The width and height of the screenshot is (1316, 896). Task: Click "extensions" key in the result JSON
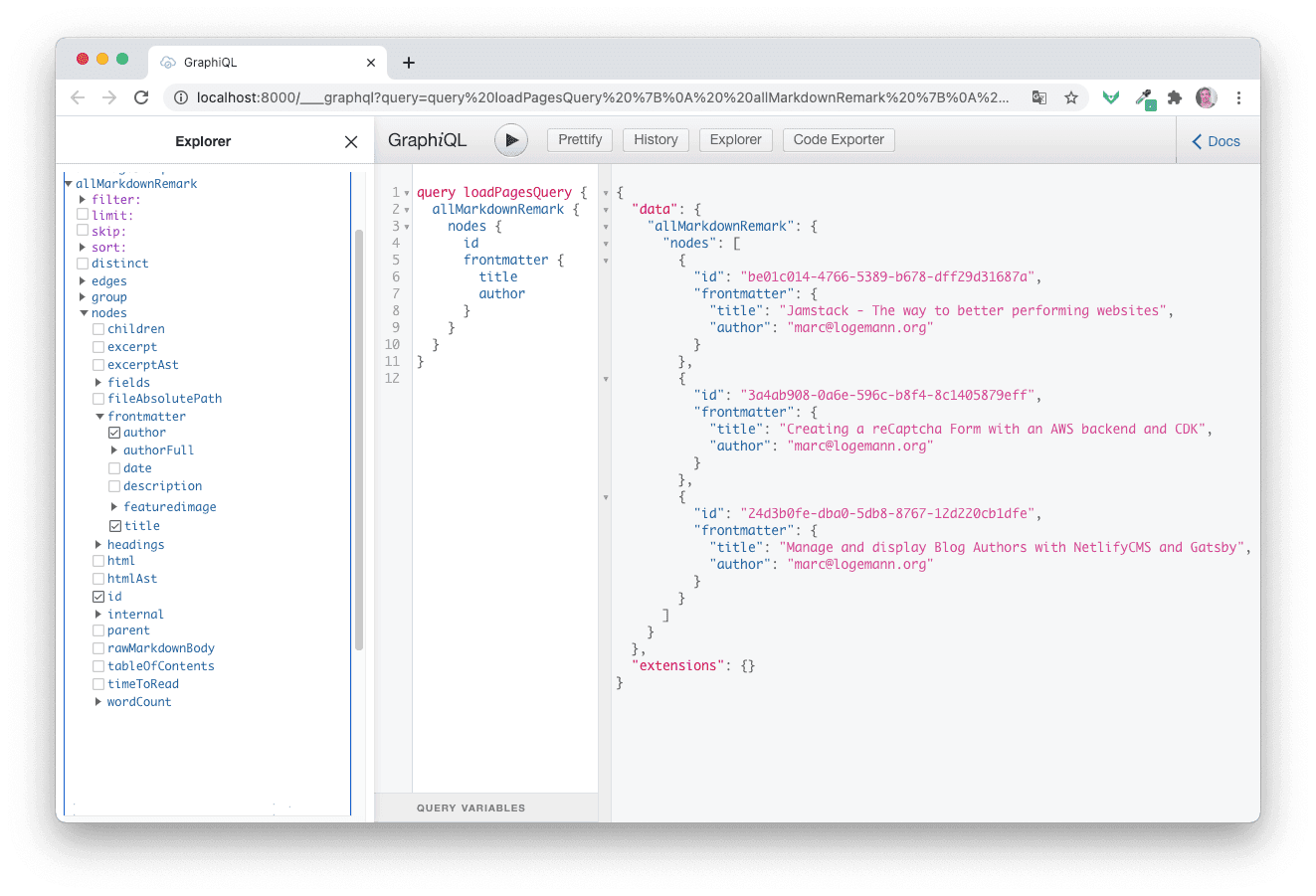tap(677, 666)
